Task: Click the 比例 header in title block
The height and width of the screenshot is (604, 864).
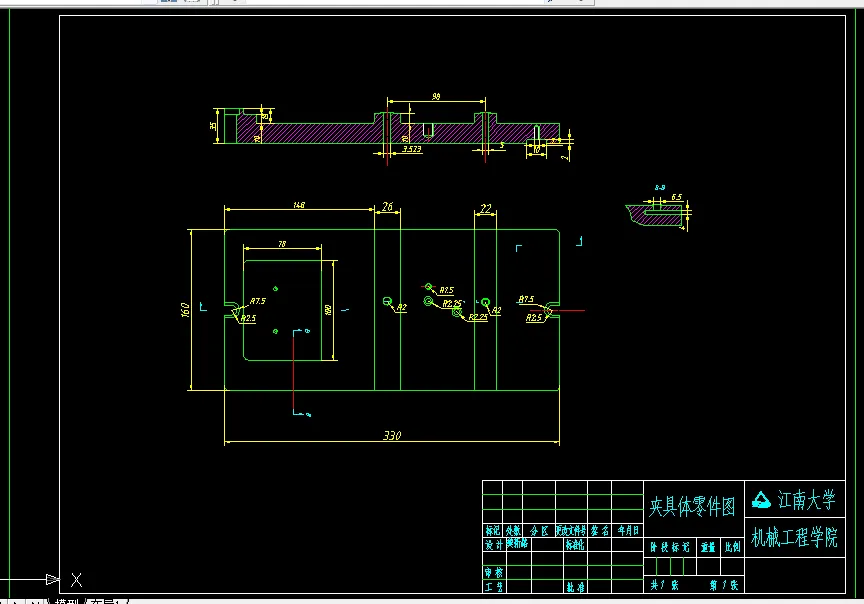Action: (732, 547)
